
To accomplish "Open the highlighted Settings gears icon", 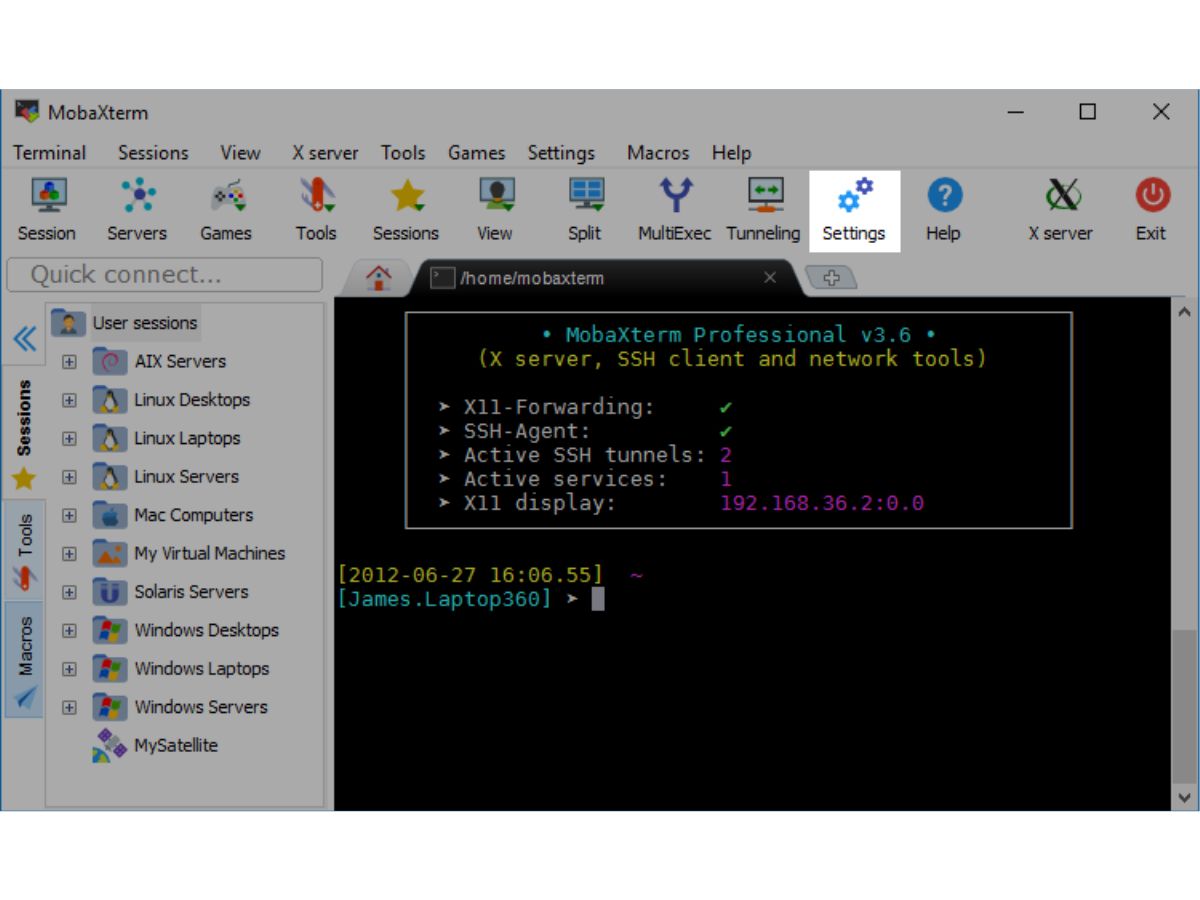I will 854,210.
